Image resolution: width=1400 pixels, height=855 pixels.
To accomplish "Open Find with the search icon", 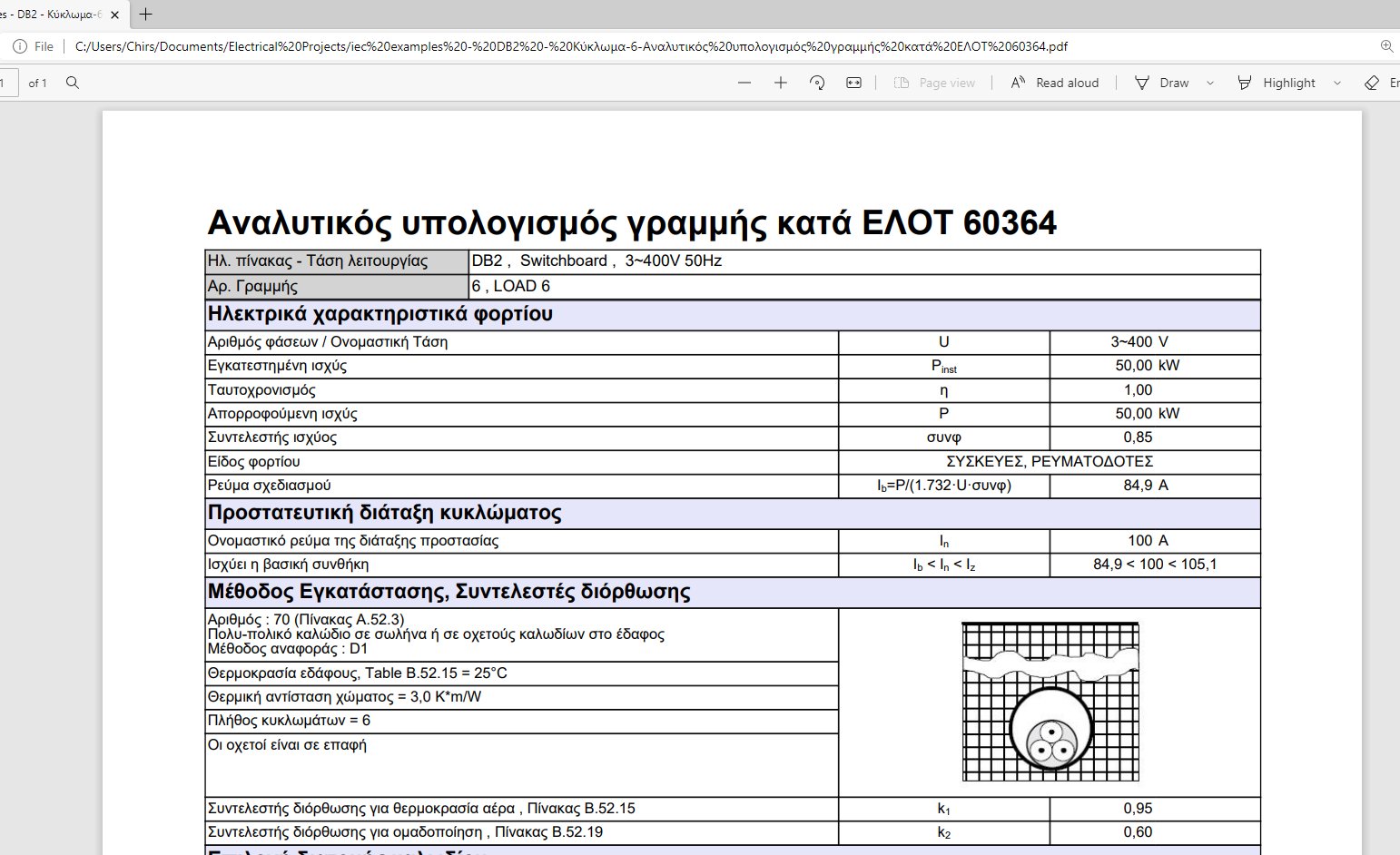I will (x=73, y=83).
